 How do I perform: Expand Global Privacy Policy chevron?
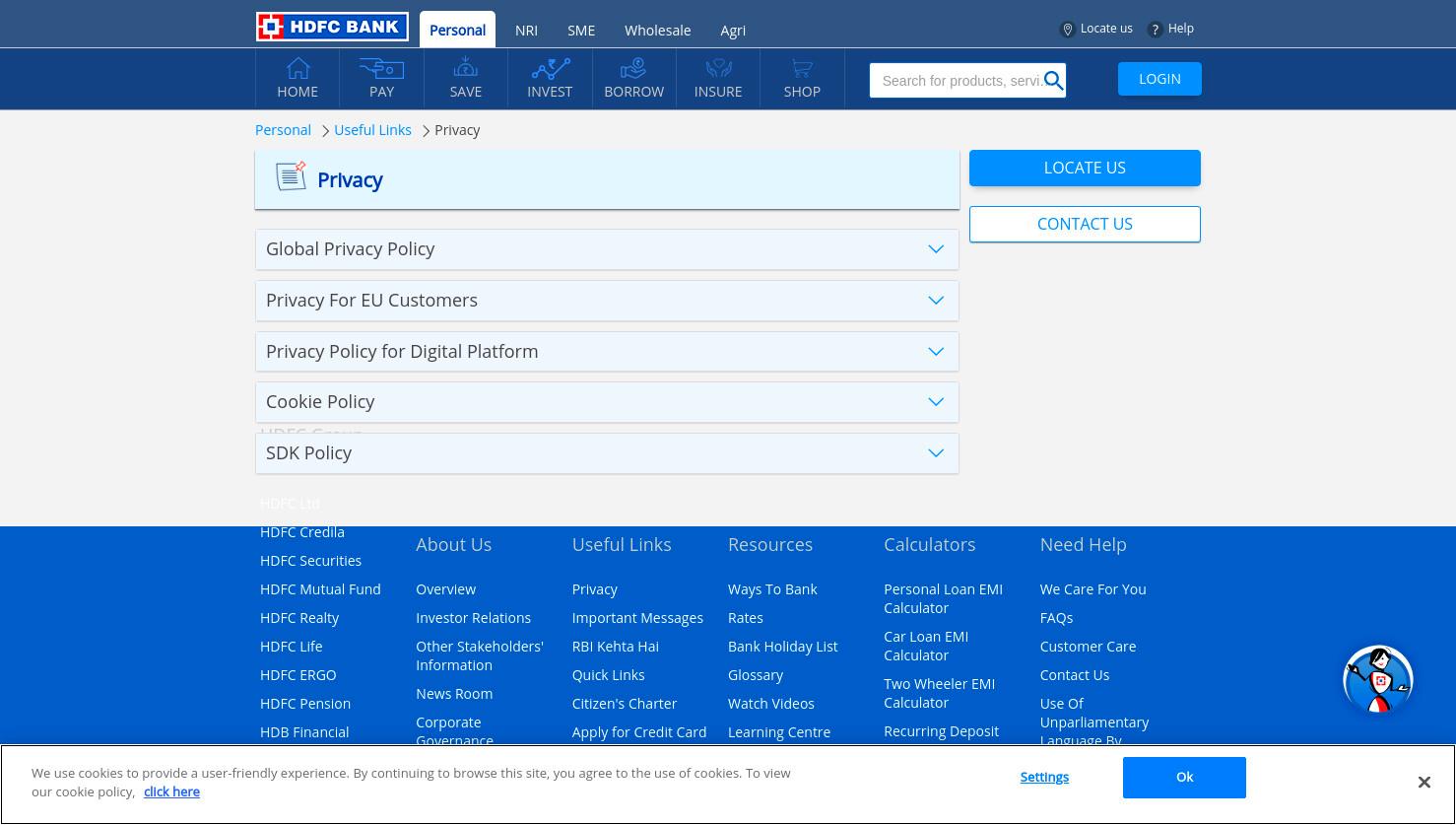936,249
